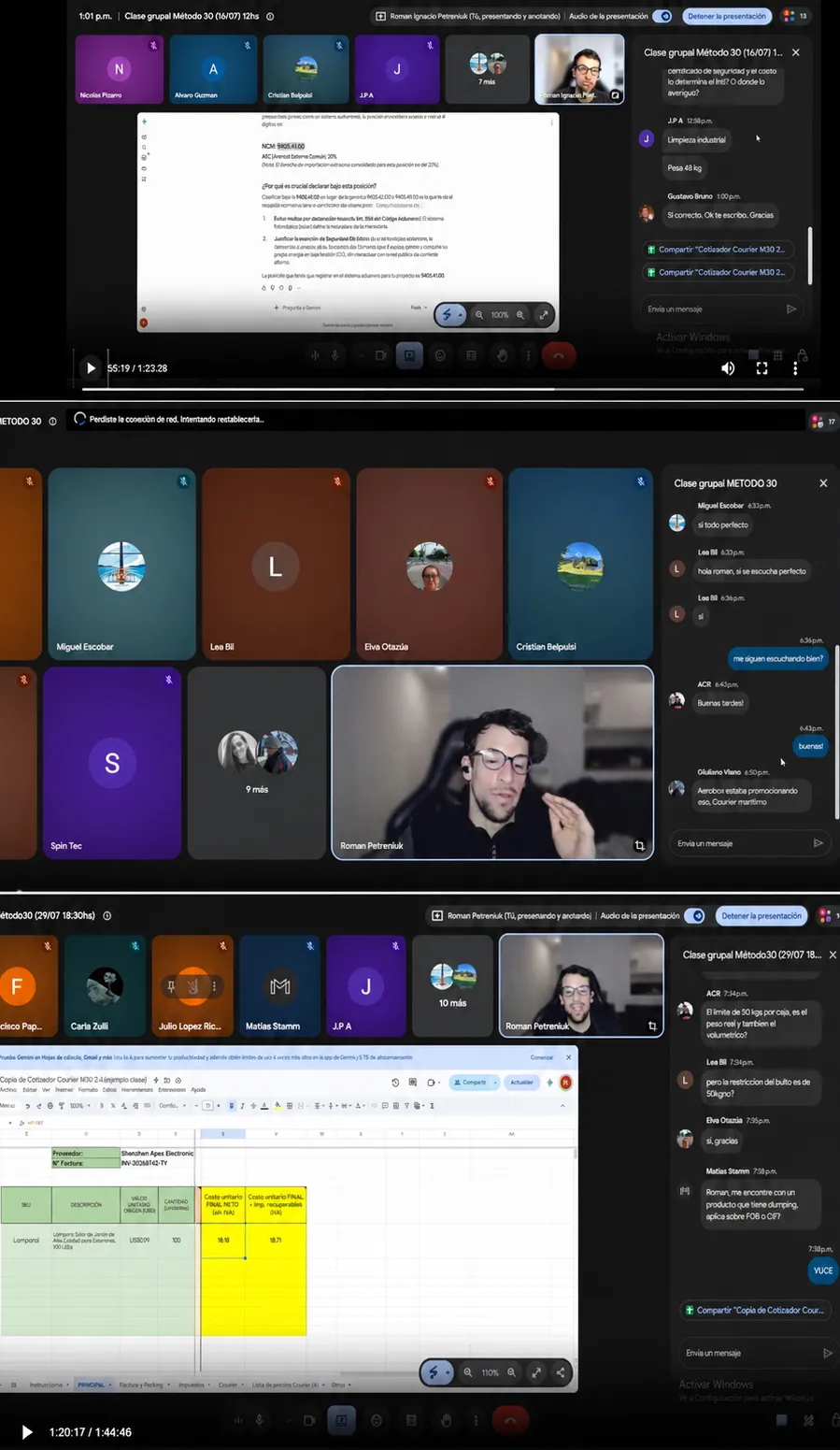Stop presenting in the 29/07 class
Viewport: 840px width, 1450px height.
[x=761, y=916]
